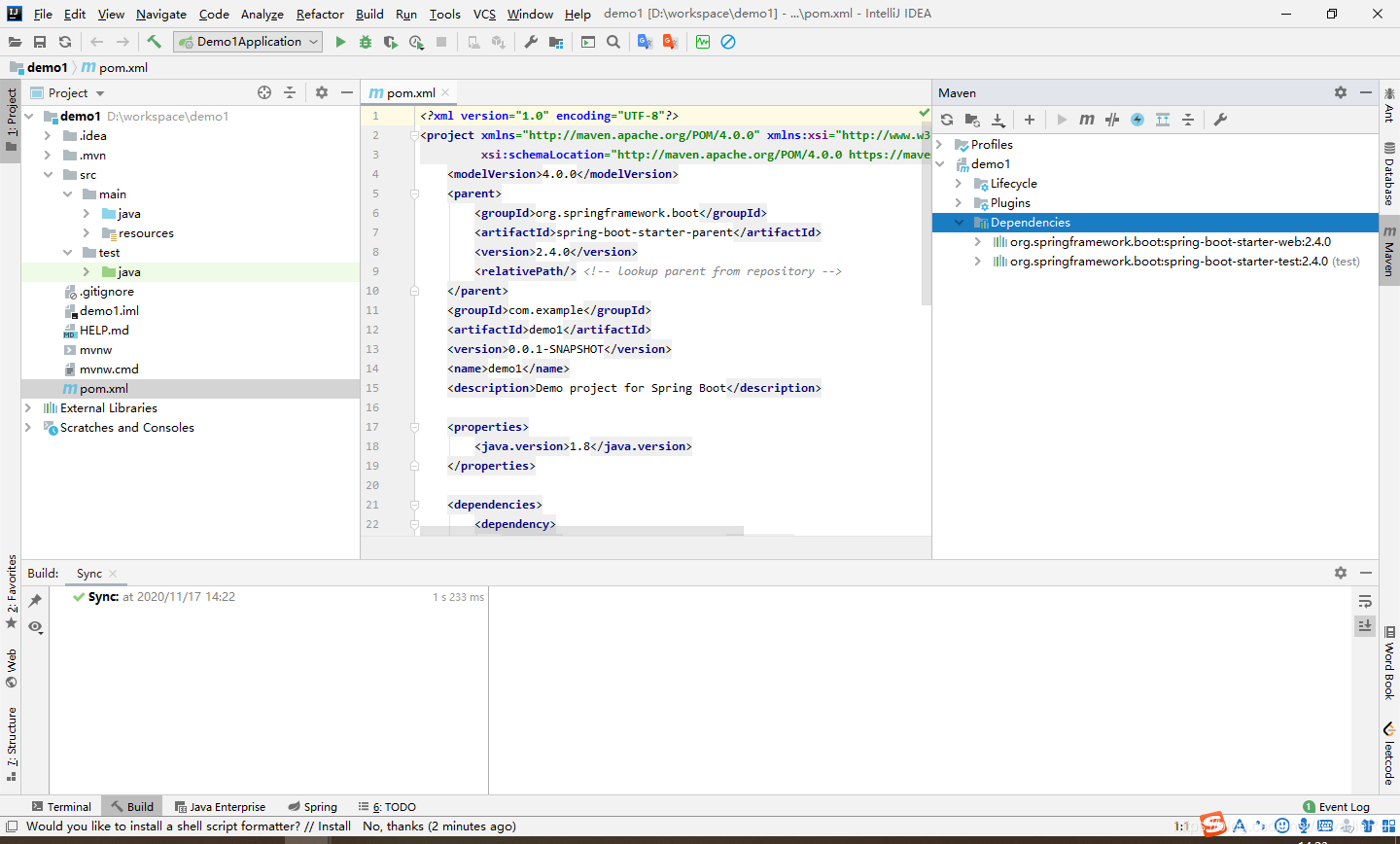Open Settings wrench in main toolbar

[x=531, y=42]
